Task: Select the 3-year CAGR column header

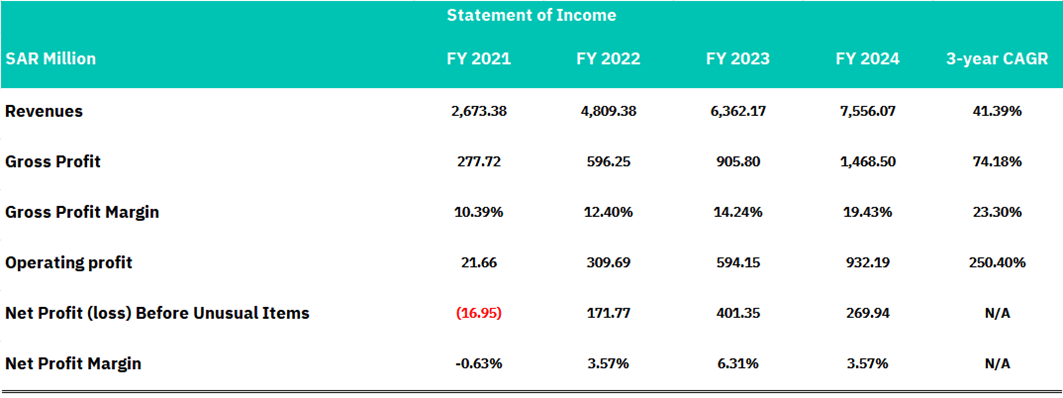Action: 997,59
